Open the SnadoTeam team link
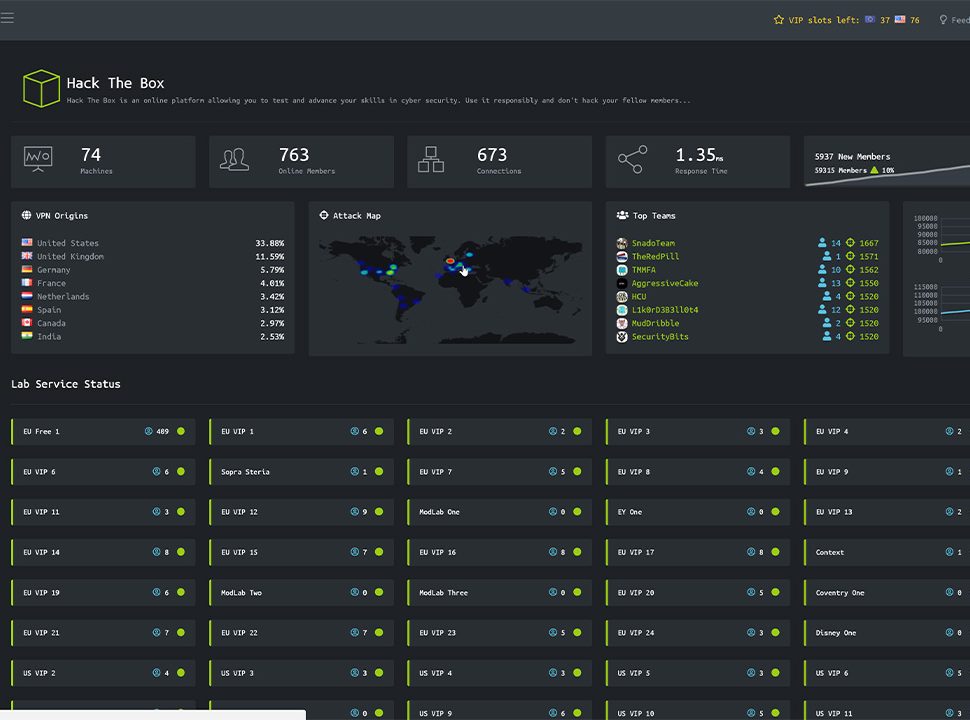The image size is (970, 720). pyautogui.click(x=653, y=243)
